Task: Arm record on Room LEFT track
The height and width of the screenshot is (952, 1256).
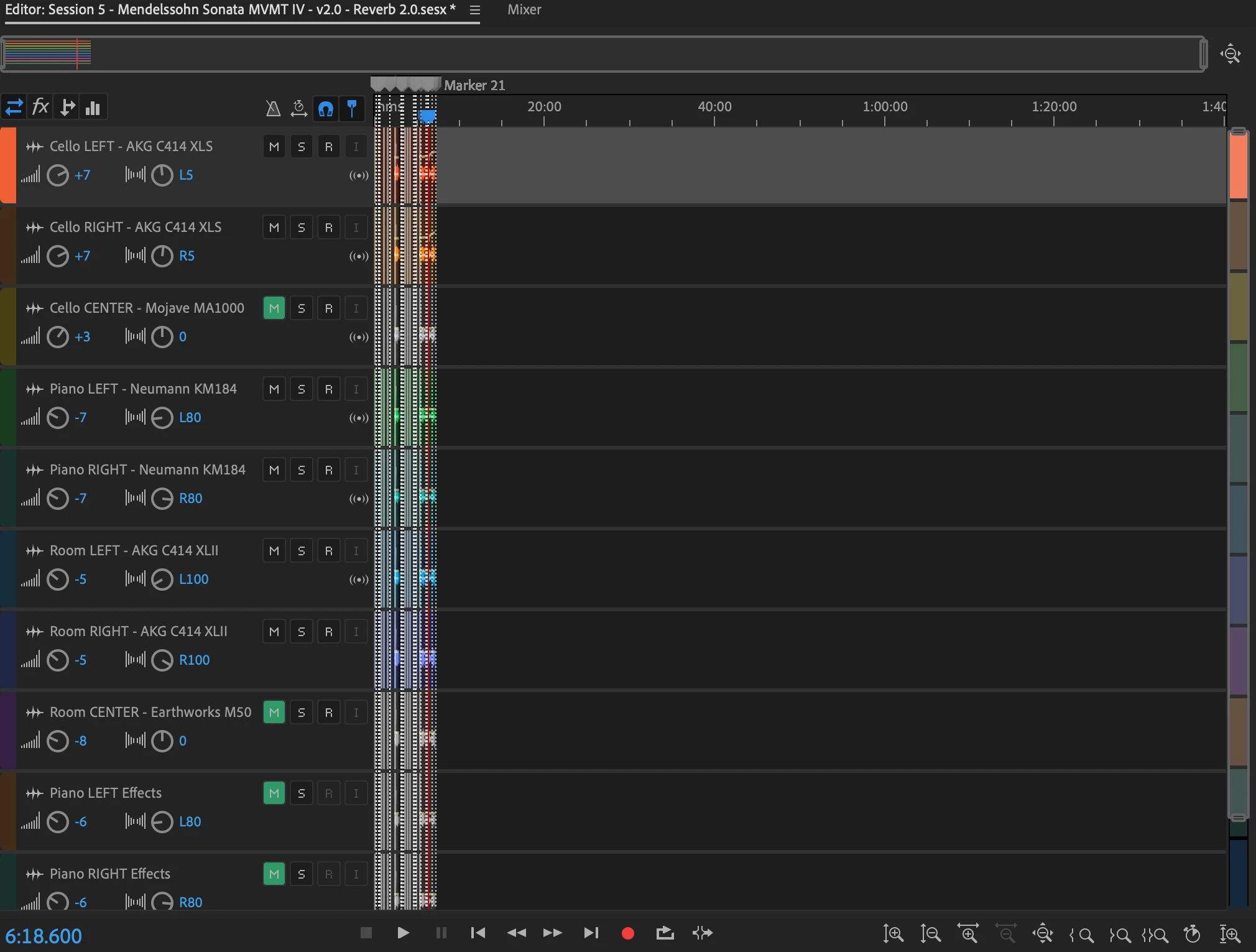Action: tap(328, 551)
